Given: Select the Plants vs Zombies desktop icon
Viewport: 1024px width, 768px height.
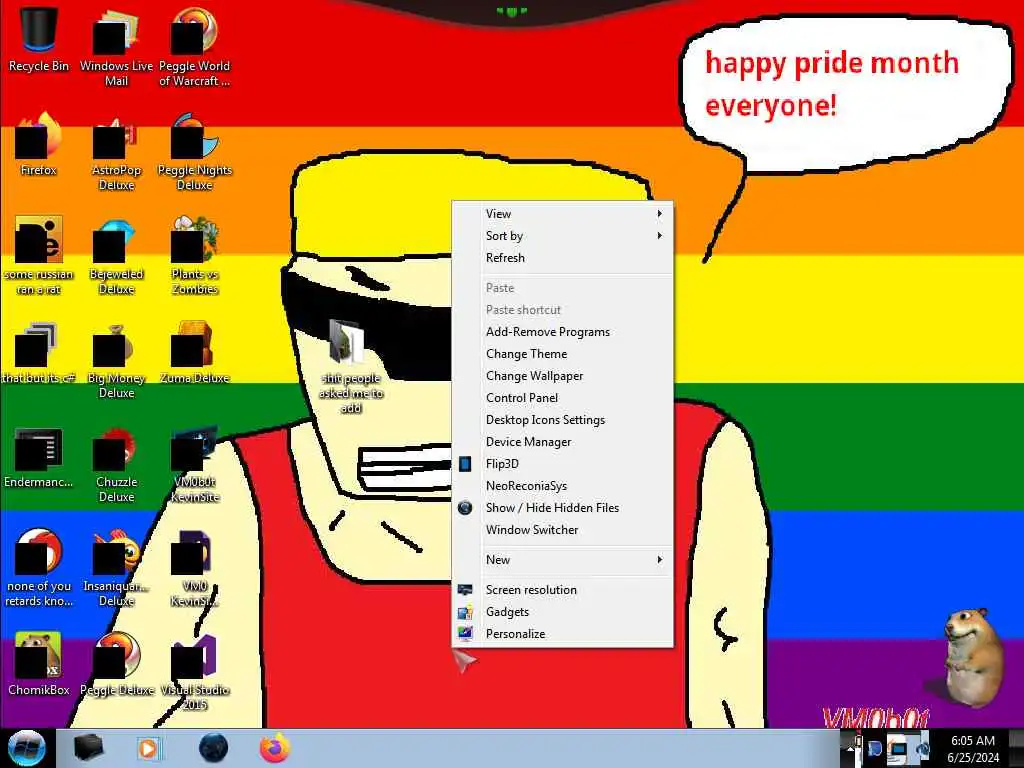Looking at the screenshot, I should [x=195, y=256].
